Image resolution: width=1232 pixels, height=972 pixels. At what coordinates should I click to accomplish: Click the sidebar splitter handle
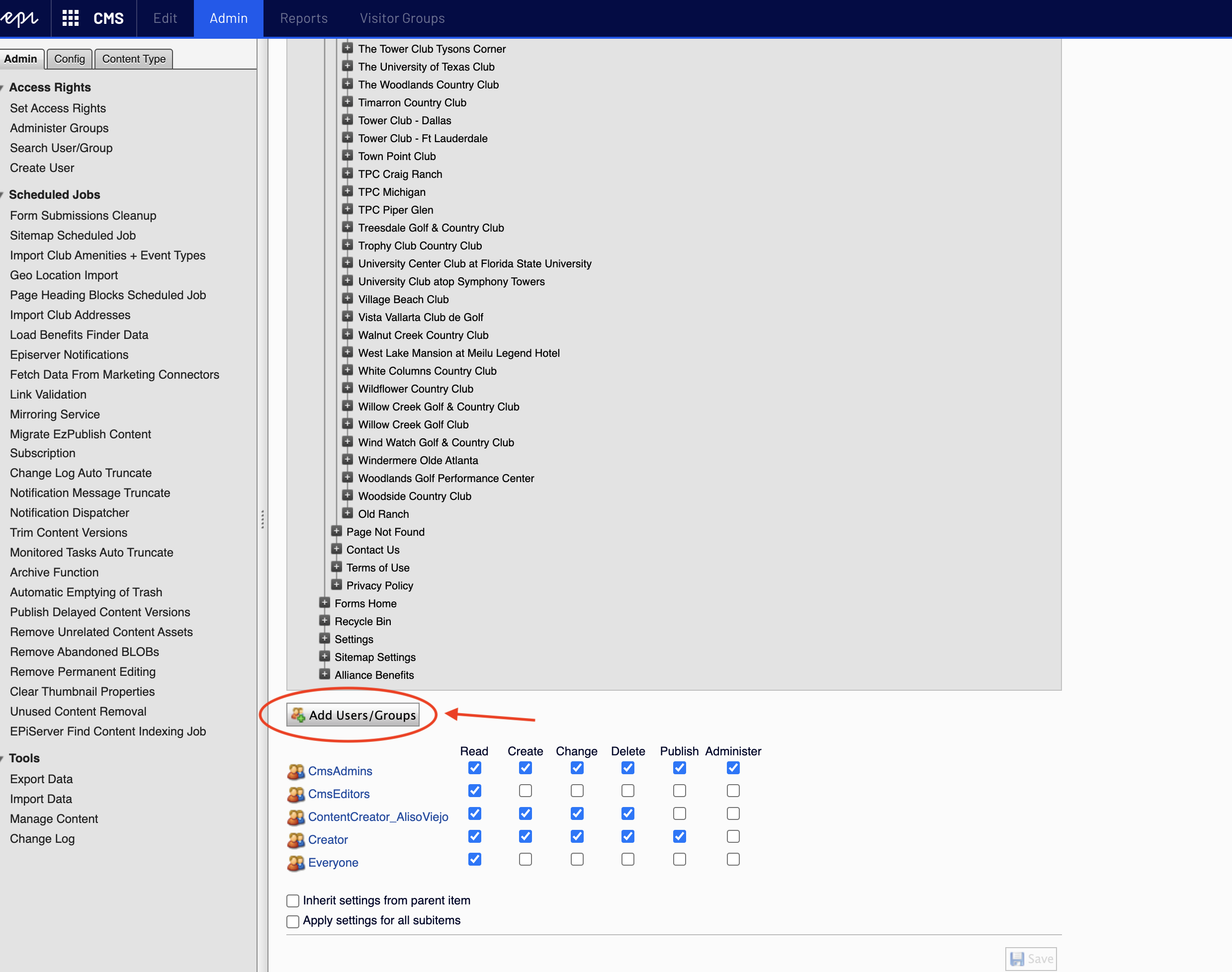point(263,519)
